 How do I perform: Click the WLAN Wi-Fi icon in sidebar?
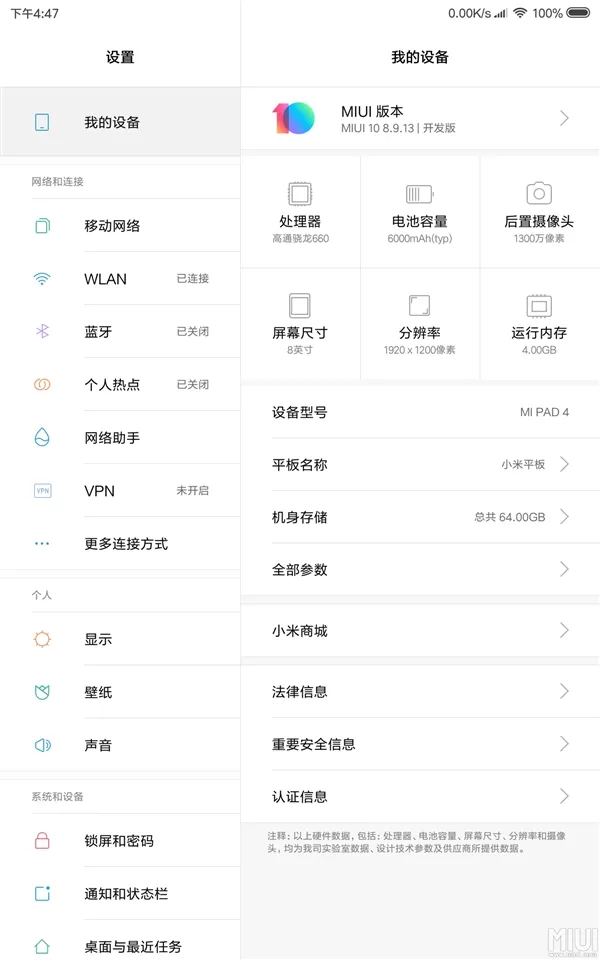pos(42,279)
